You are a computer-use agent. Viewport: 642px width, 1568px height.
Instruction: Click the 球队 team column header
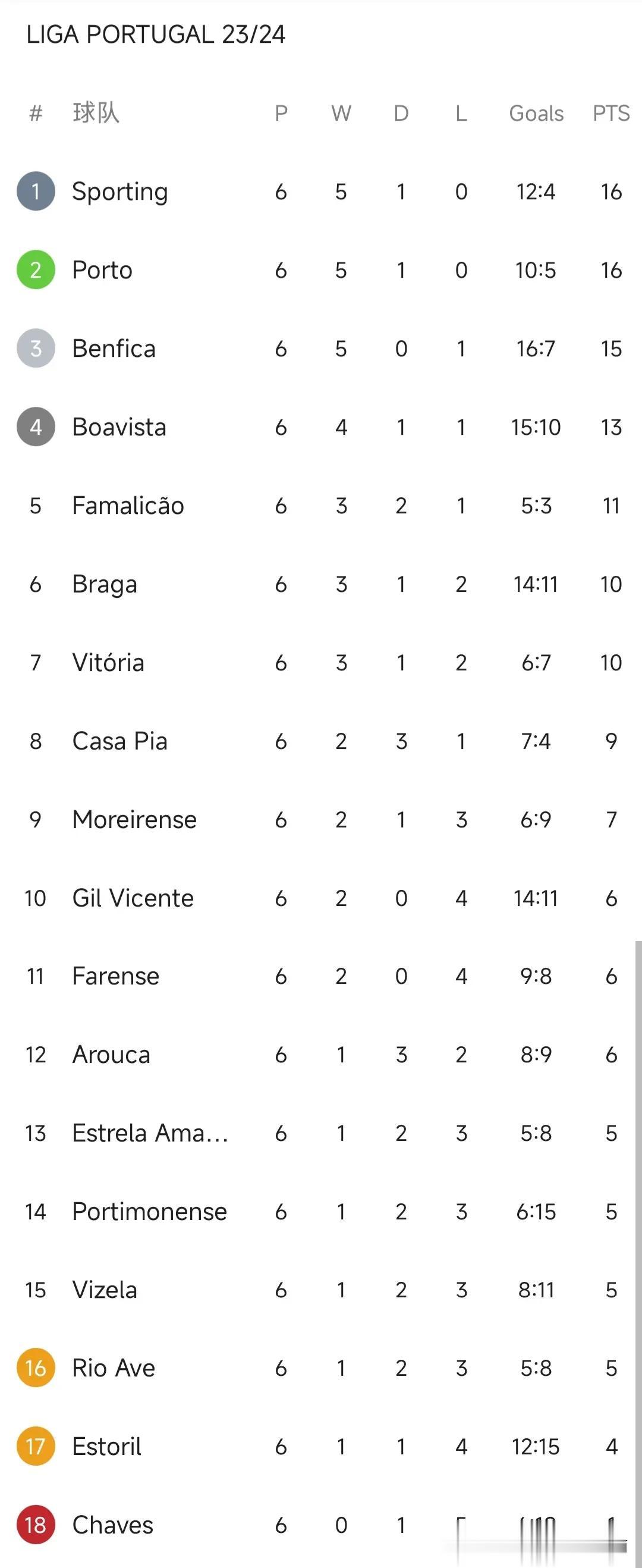point(96,112)
